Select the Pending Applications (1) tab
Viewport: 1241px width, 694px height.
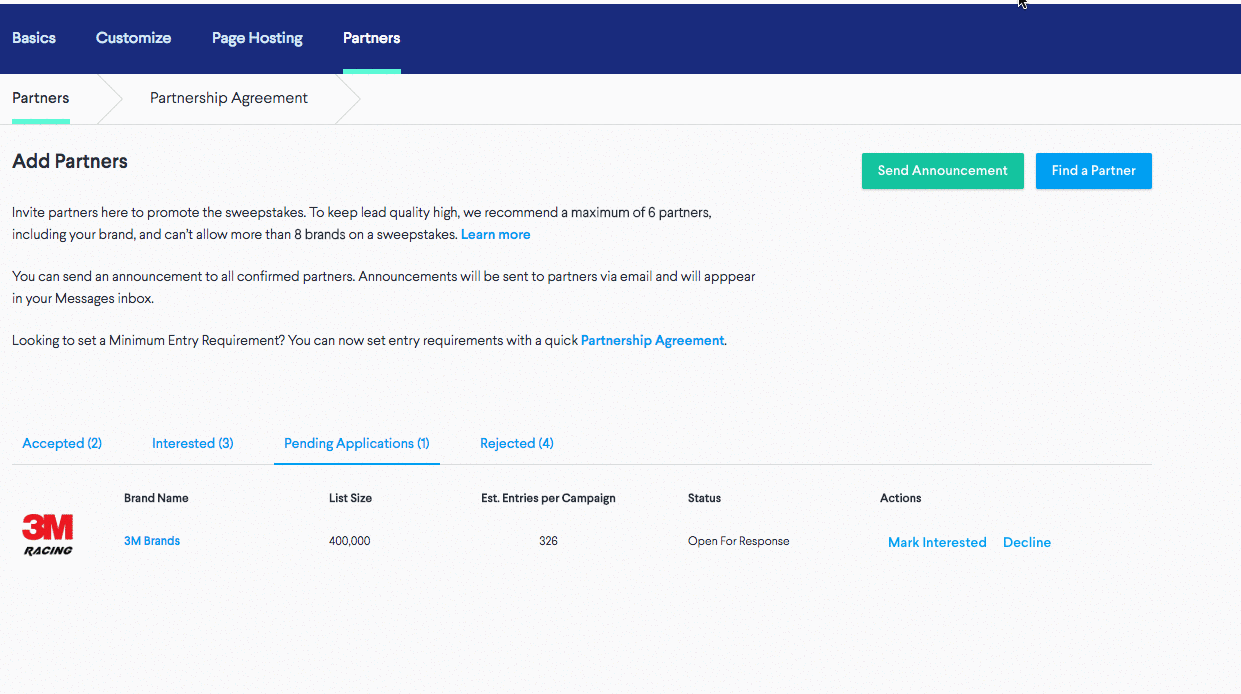pos(357,443)
